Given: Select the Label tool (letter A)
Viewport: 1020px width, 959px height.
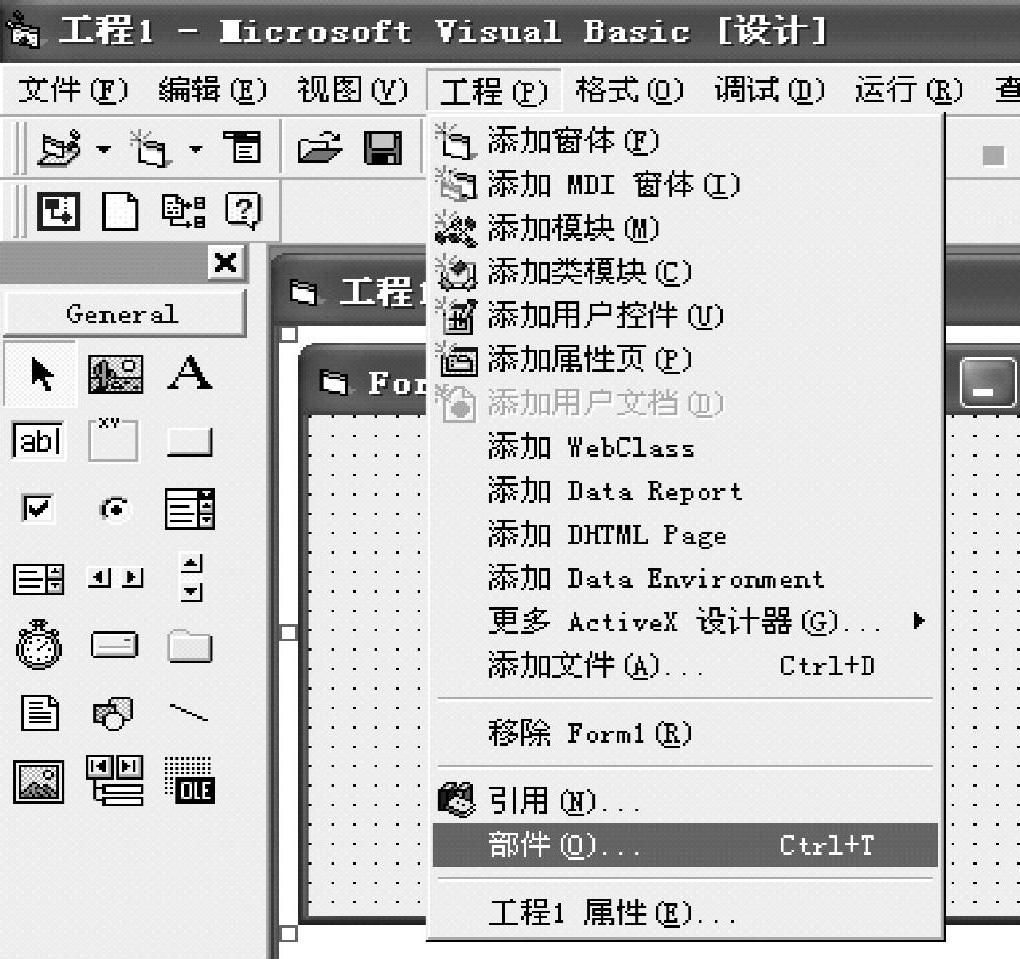Looking at the screenshot, I should (189, 373).
